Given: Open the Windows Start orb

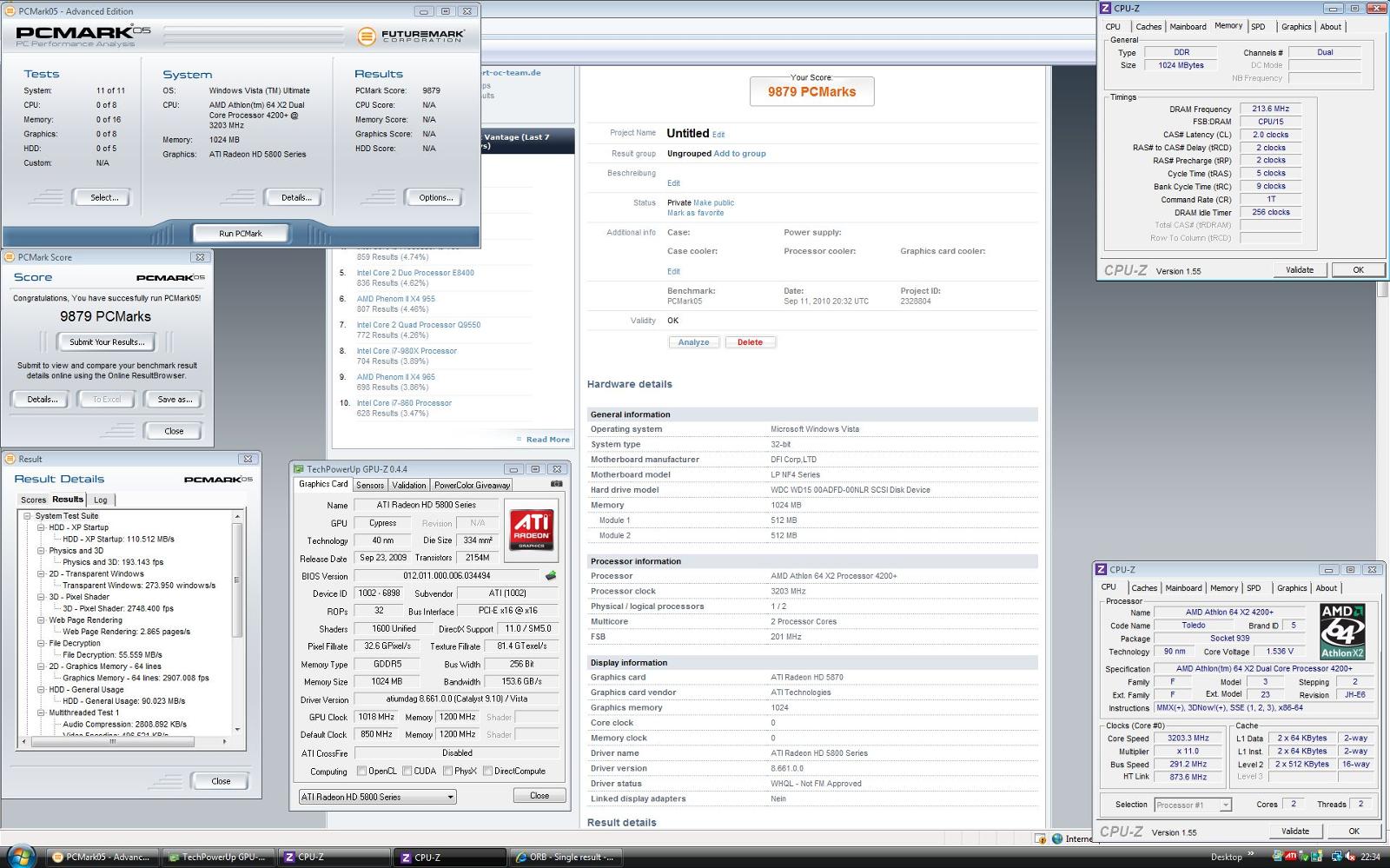Looking at the screenshot, I should click(x=19, y=856).
